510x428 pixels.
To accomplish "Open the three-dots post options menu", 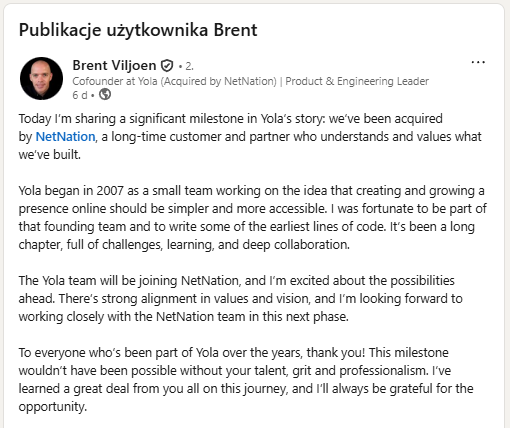I will [478, 62].
